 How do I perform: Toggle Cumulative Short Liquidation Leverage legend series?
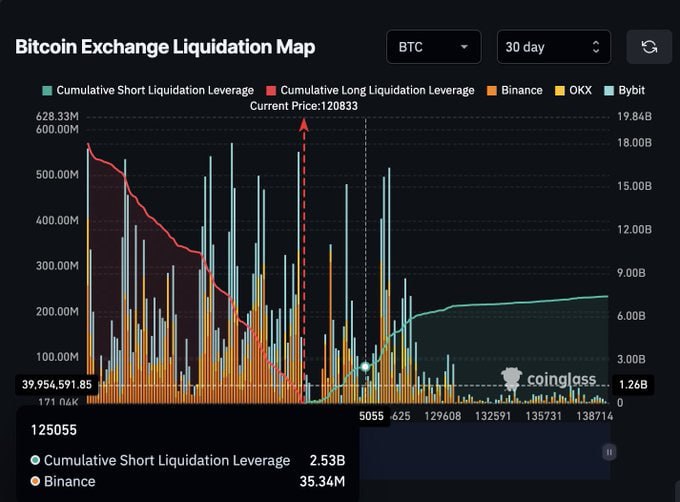[149, 90]
